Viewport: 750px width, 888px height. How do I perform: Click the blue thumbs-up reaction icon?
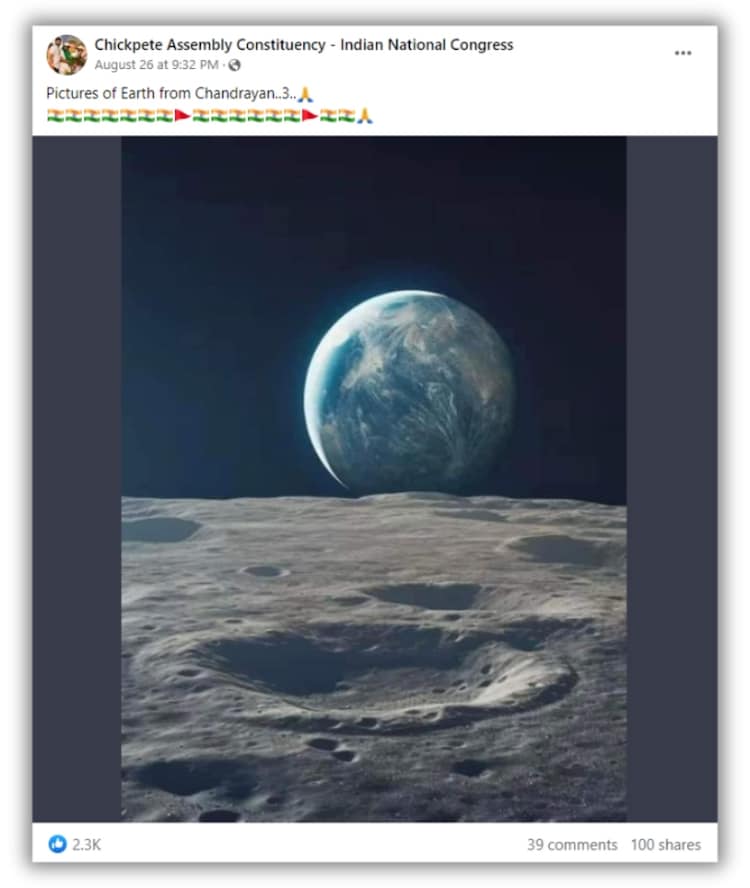click(57, 844)
